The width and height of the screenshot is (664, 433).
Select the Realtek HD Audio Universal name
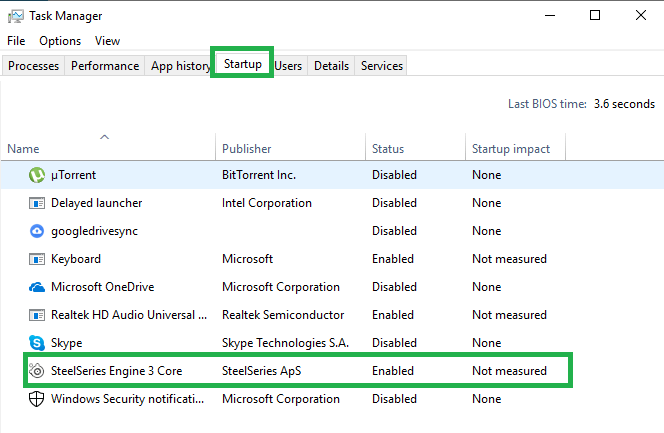click(x=129, y=315)
